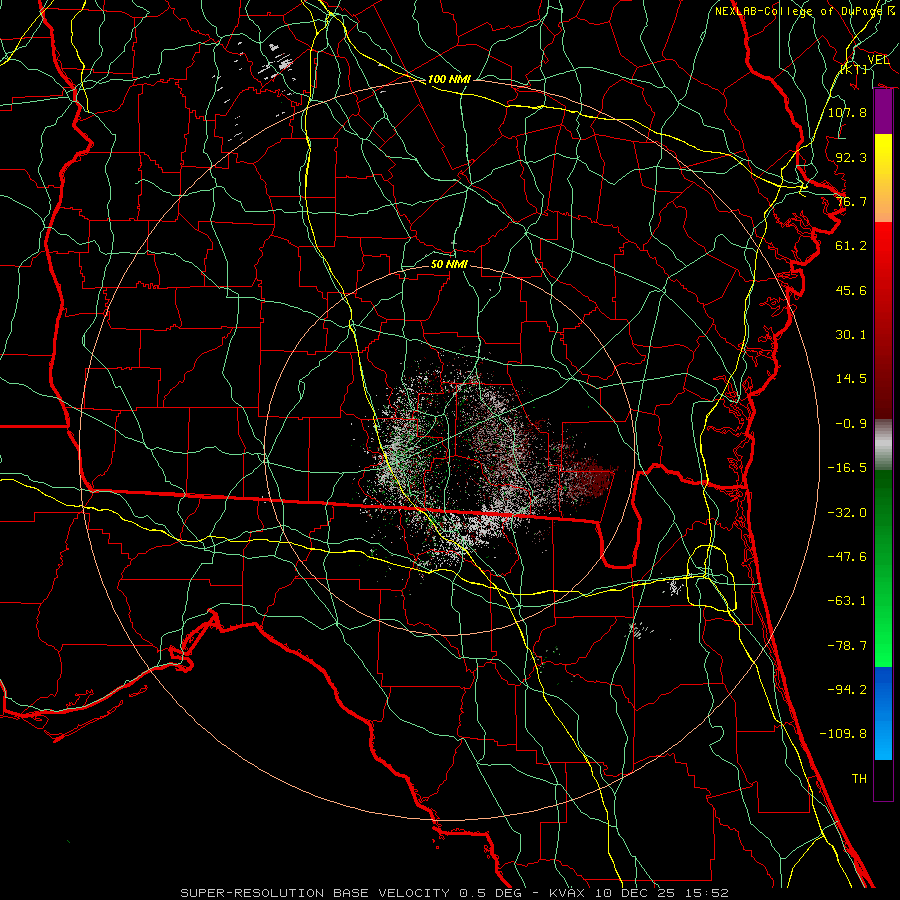The width and height of the screenshot is (900, 900).
Task: Click the VEL label above color scale
Action: [878, 59]
